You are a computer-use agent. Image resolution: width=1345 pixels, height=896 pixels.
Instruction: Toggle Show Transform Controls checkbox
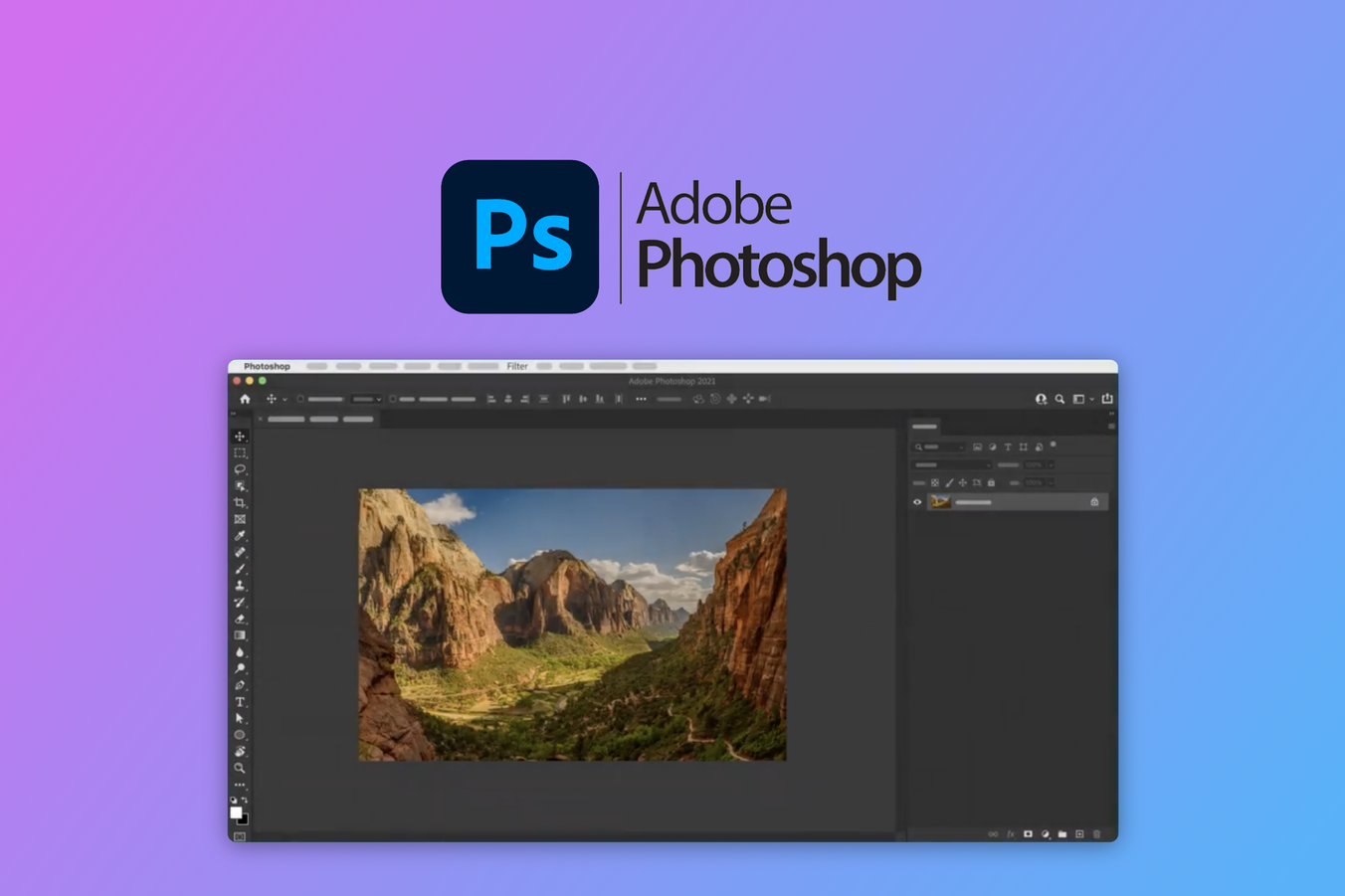(393, 399)
